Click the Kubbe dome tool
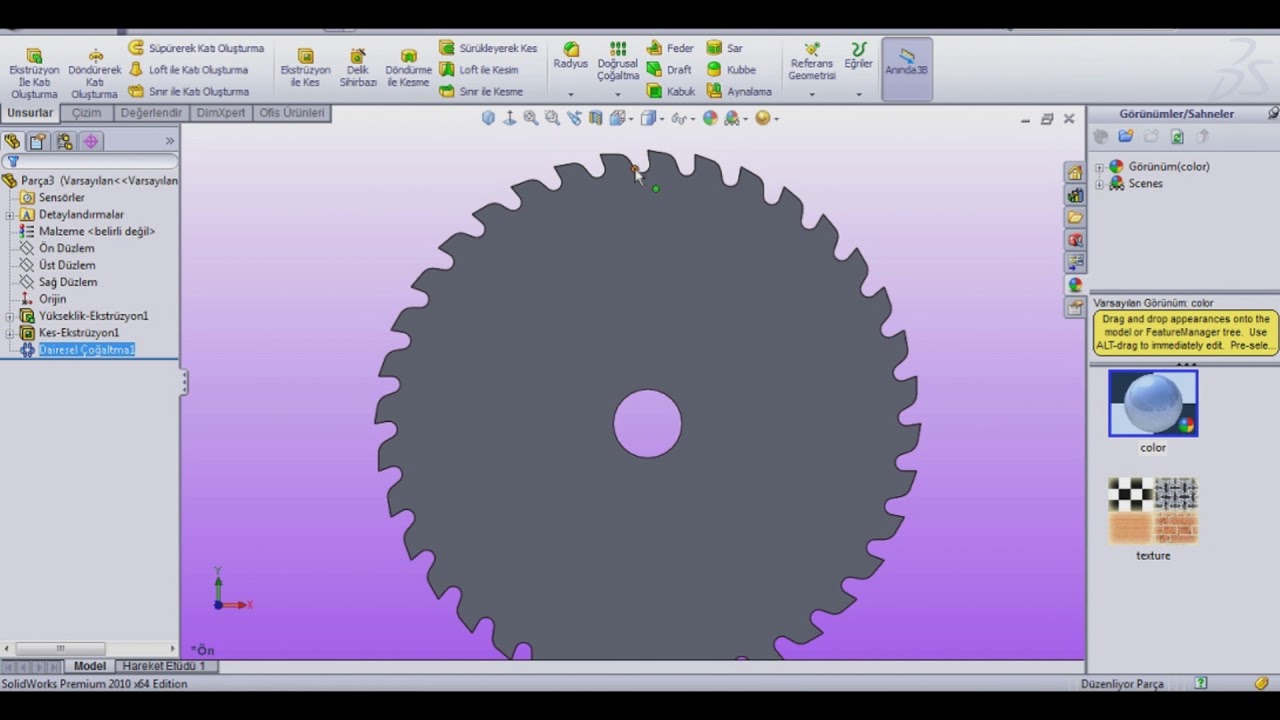 [731, 70]
